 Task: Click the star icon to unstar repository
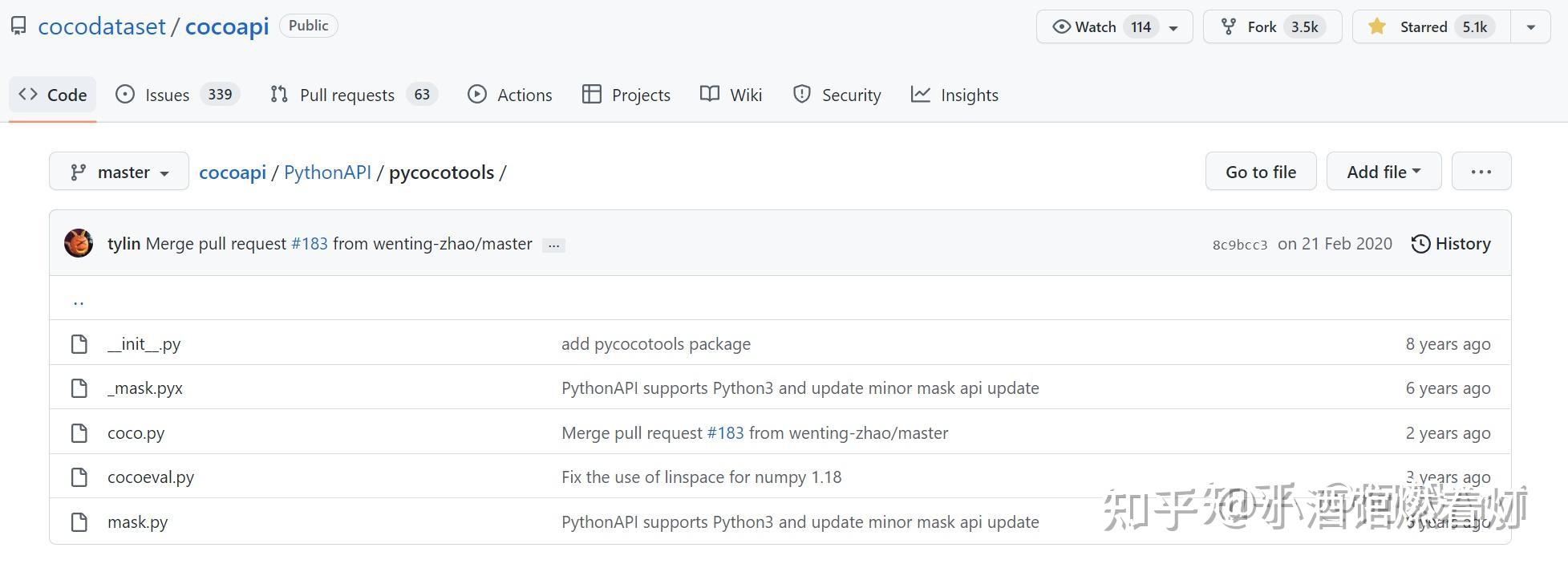(x=1377, y=26)
